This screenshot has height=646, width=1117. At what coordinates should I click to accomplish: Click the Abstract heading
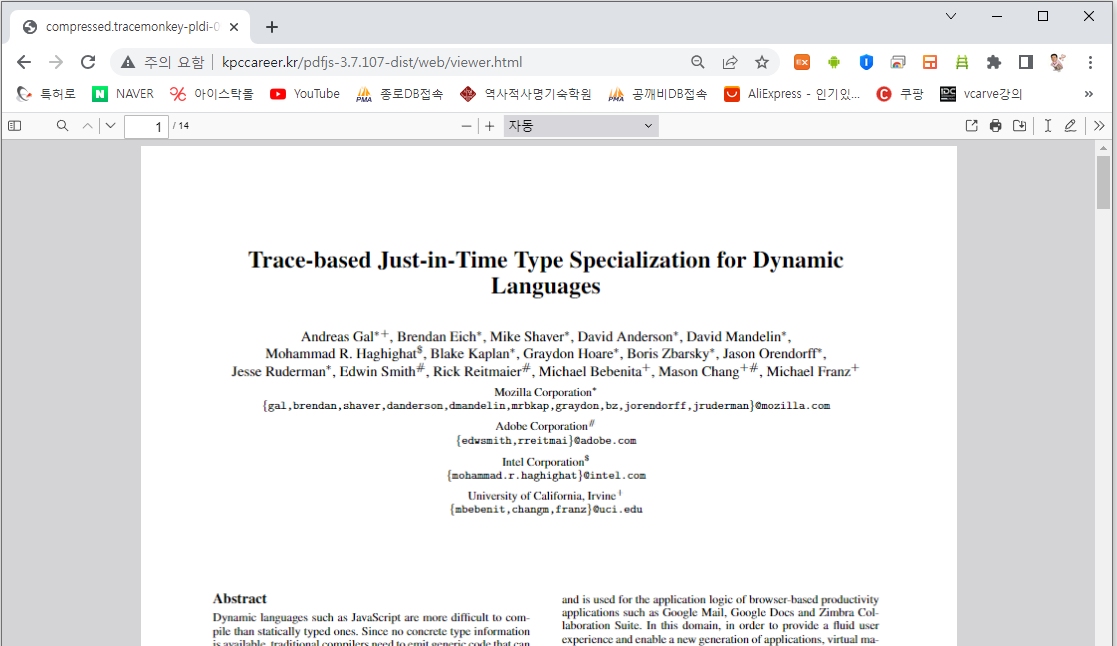[239, 599]
